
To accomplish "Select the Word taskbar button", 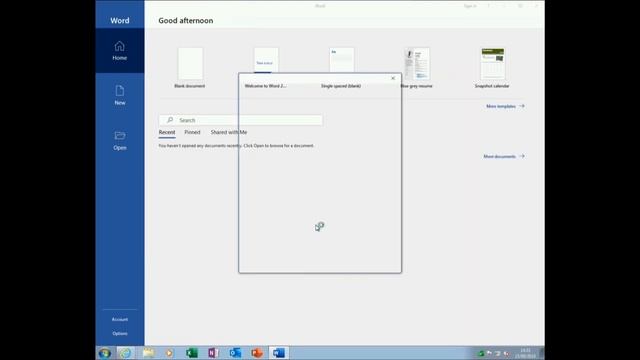I will pyautogui.click(x=279, y=353).
